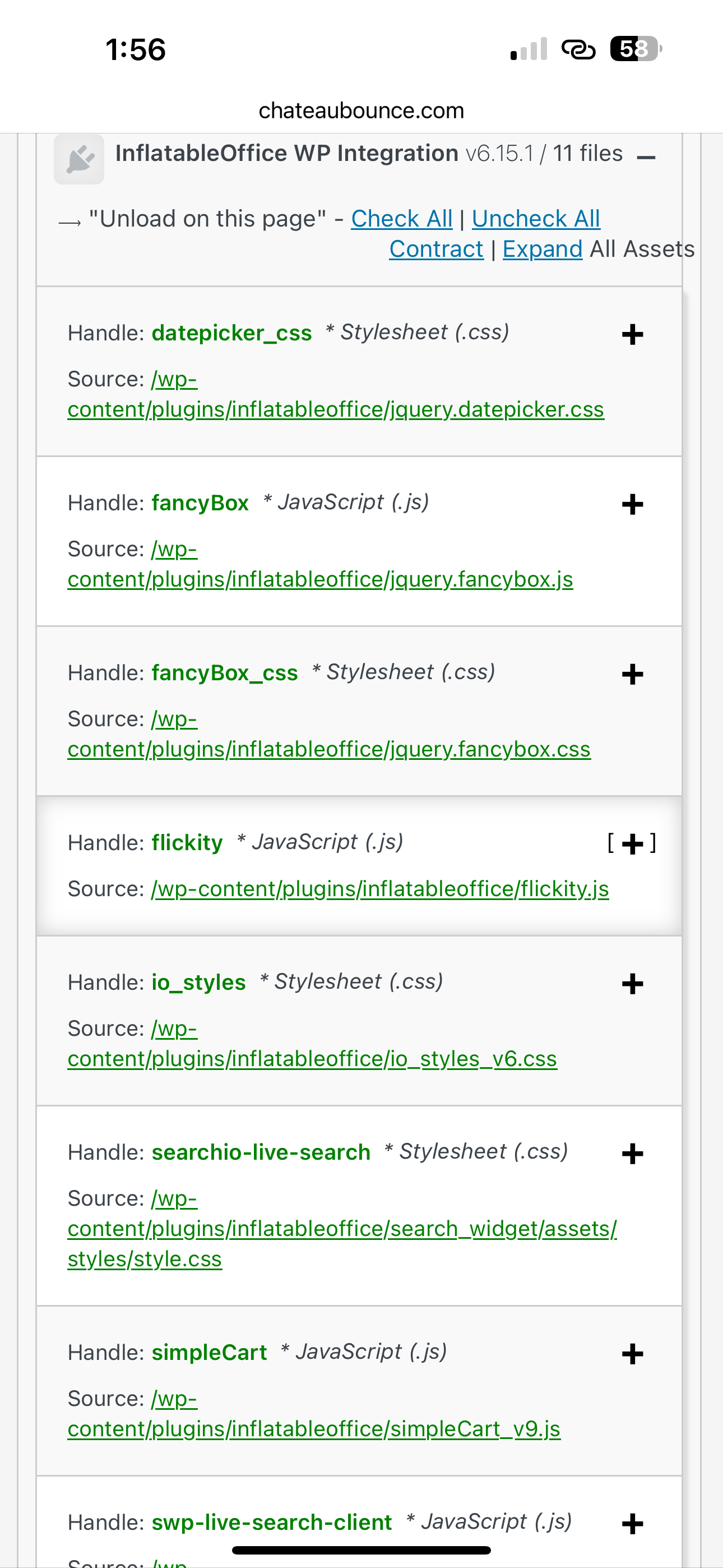Expand the flickity asset row
The width and height of the screenshot is (723, 1568).
click(632, 843)
